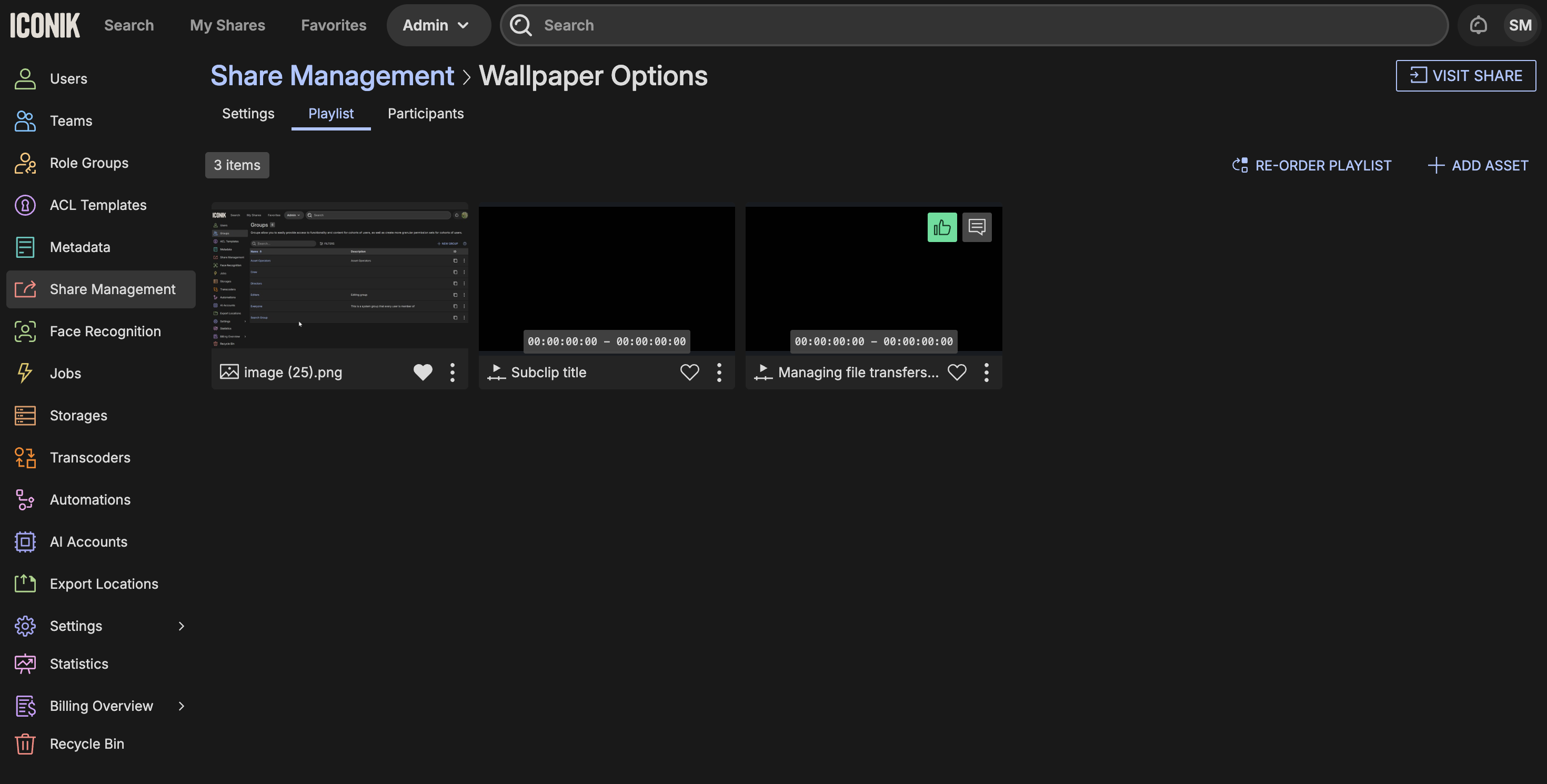Open three-dot menu for Subclip title
Image resolution: width=1547 pixels, height=784 pixels.
point(719,372)
